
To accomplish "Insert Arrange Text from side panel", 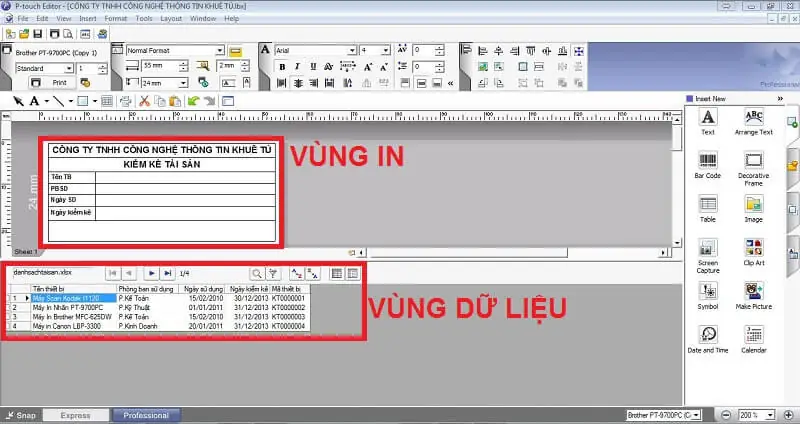I will 754,121.
